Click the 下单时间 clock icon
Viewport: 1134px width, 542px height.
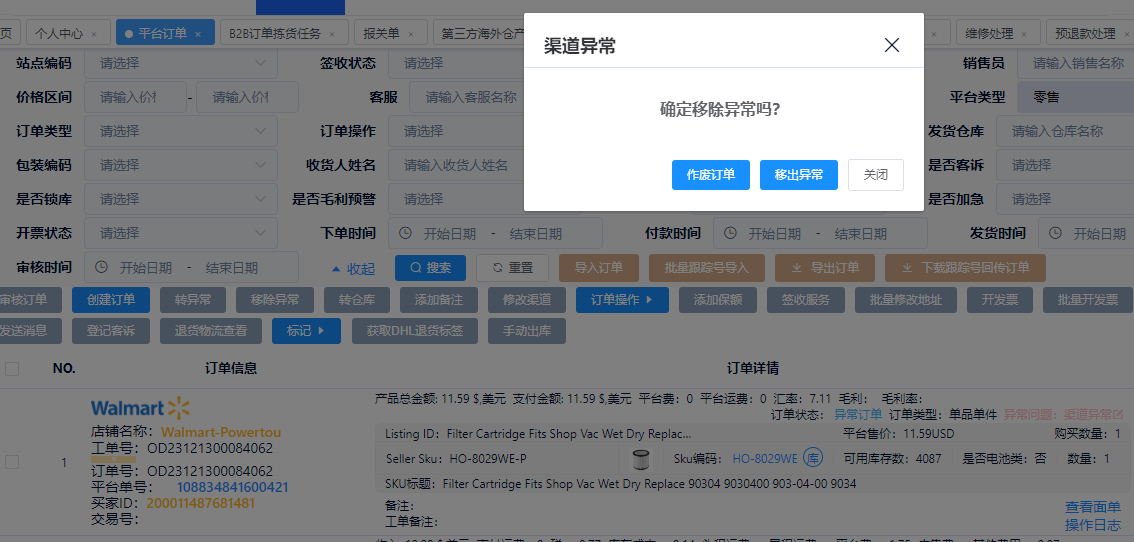click(406, 233)
